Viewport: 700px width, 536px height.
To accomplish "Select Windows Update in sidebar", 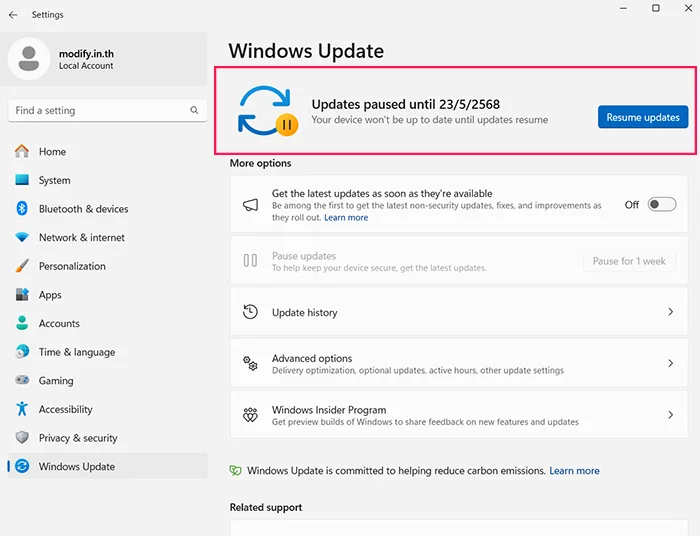I will 108,466.
